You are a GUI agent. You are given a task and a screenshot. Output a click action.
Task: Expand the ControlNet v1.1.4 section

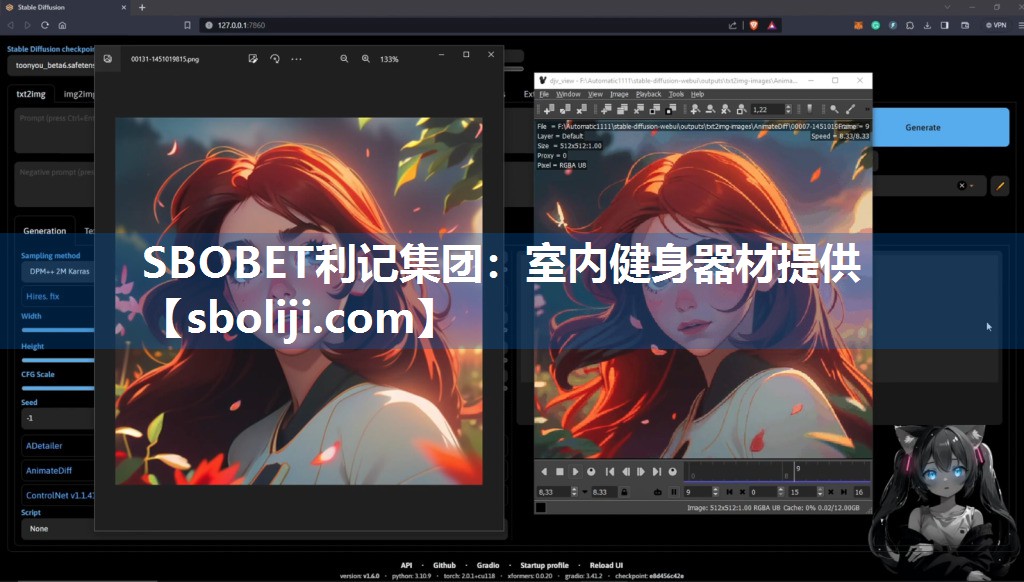57,495
